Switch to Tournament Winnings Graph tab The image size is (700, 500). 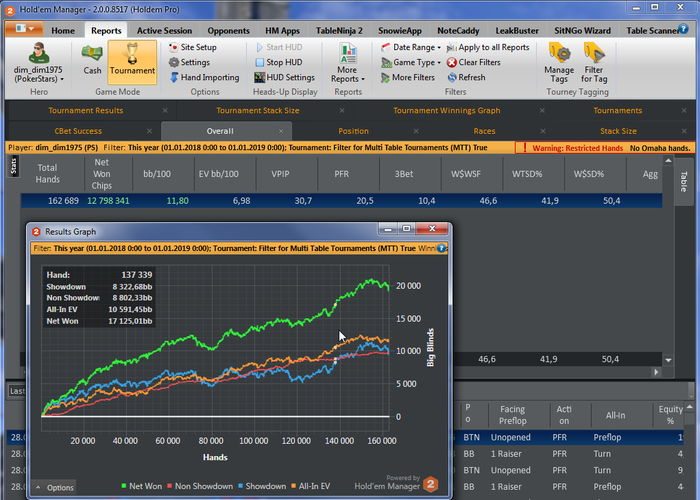click(x=446, y=111)
